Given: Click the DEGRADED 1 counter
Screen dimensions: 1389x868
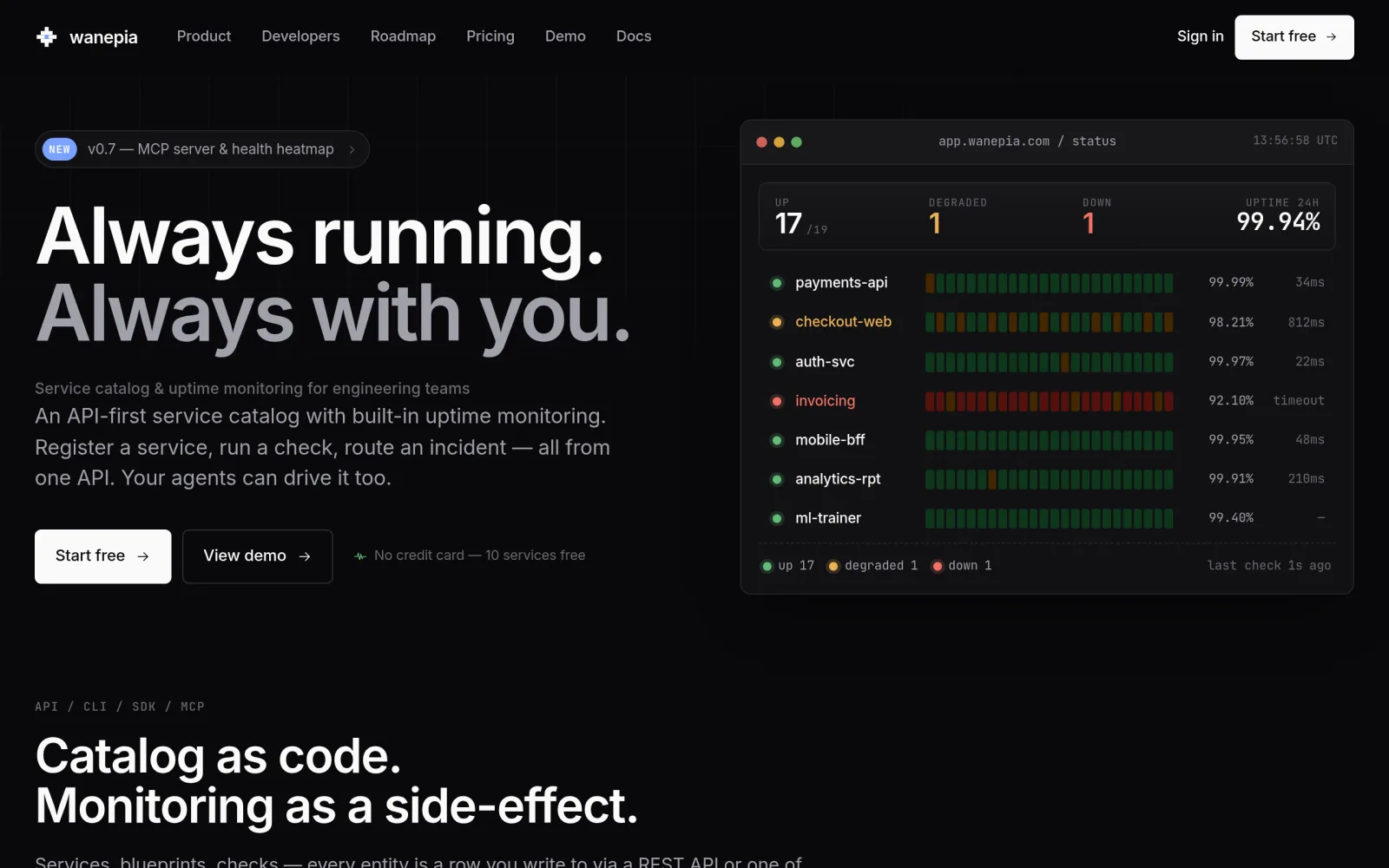Looking at the screenshot, I should point(958,217).
